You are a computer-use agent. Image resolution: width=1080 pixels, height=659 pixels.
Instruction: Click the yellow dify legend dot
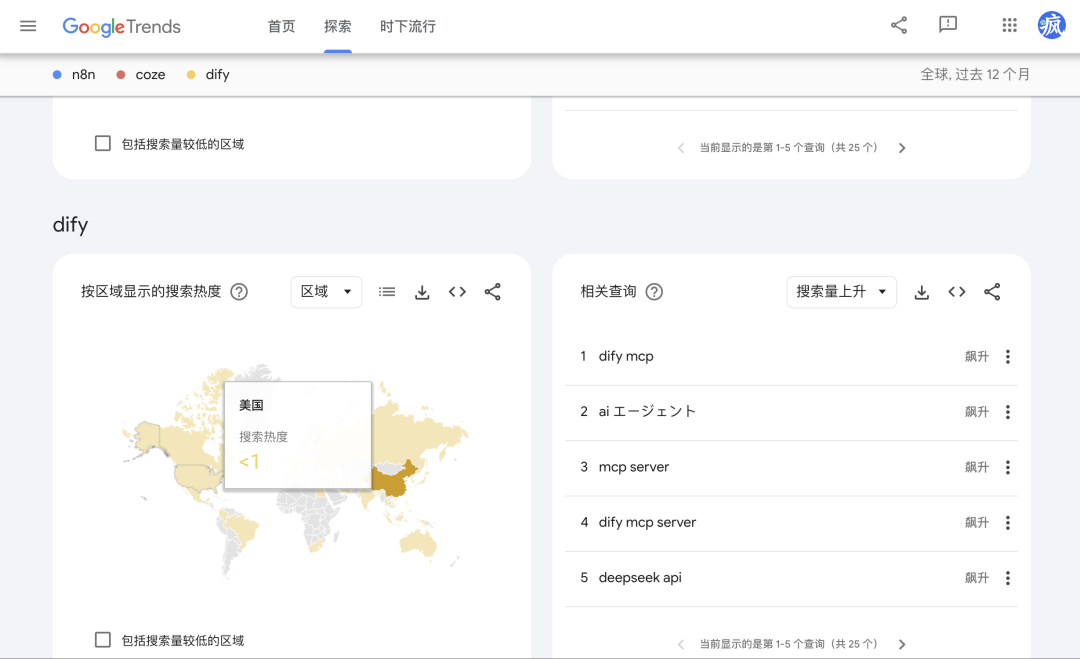point(191,75)
